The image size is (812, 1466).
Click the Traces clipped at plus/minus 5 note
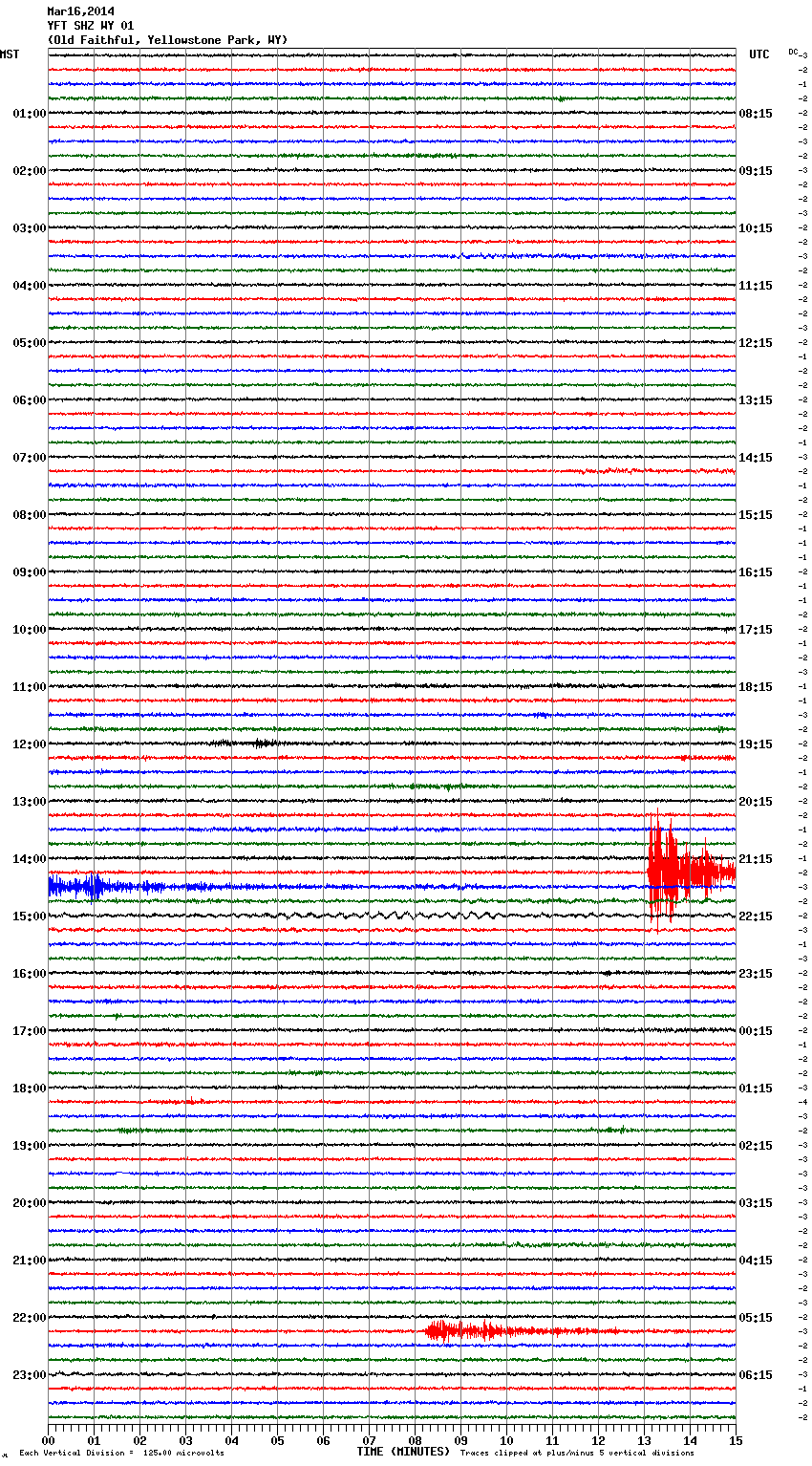[x=577, y=1453]
